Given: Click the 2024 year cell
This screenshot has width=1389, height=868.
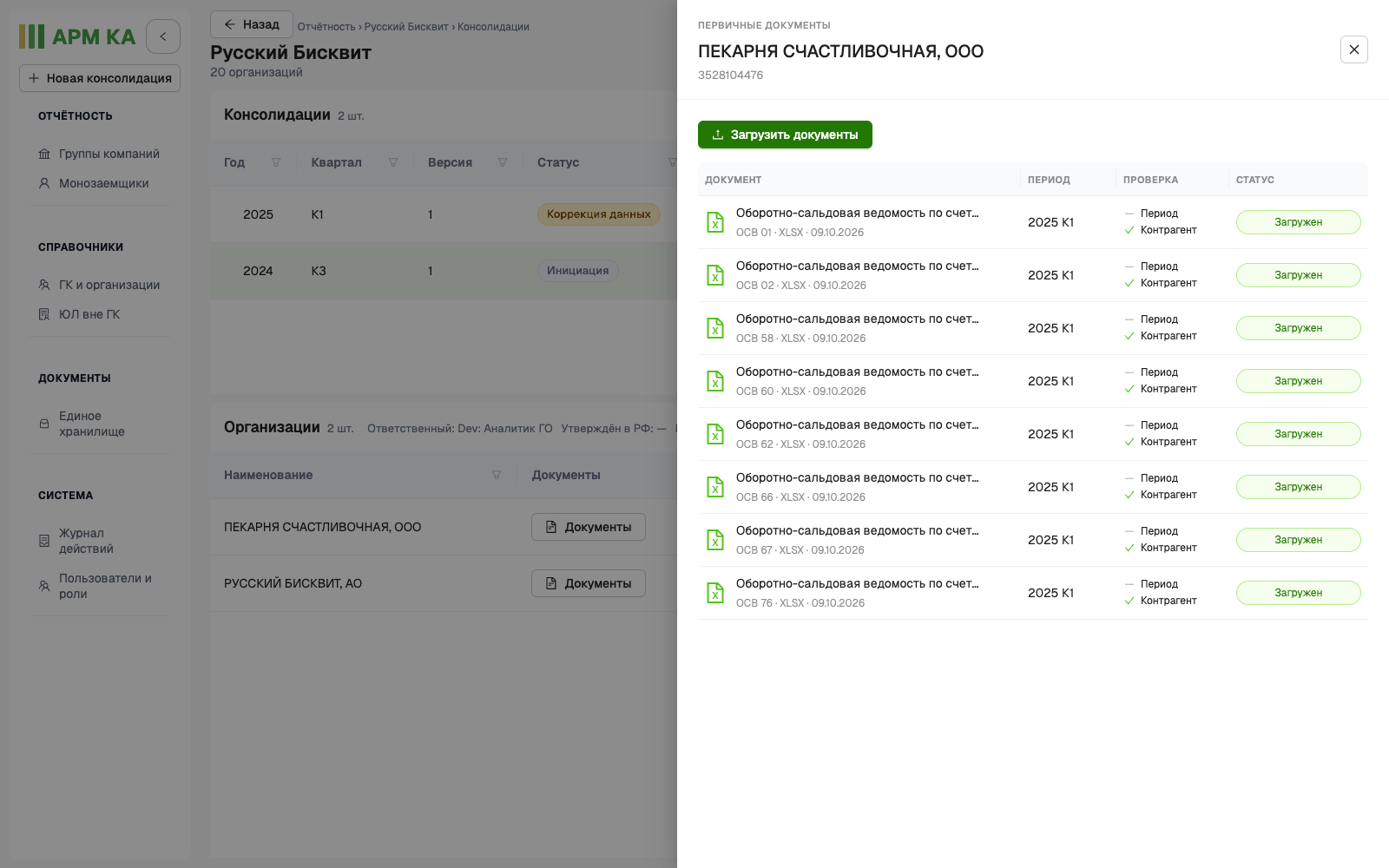Looking at the screenshot, I should coord(258,271).
